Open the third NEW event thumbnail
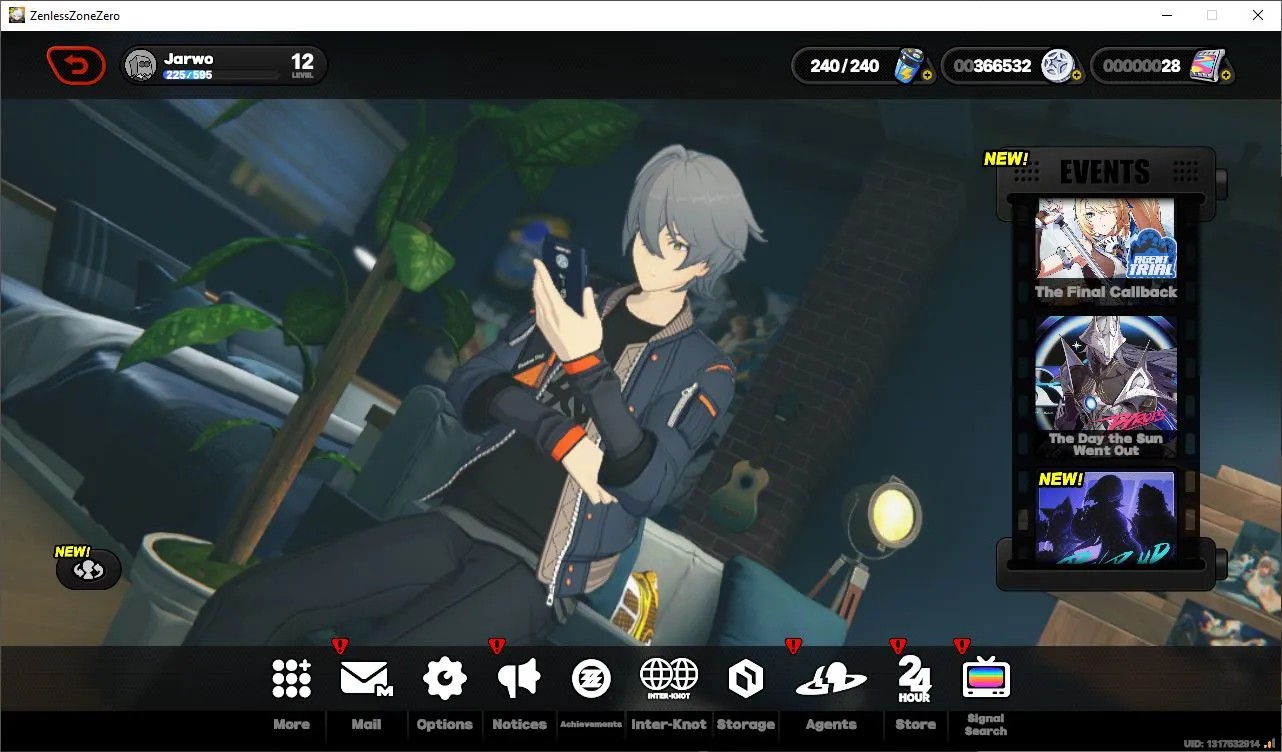This screenshot has width=1282, height=752. (x=1106, y=517)
